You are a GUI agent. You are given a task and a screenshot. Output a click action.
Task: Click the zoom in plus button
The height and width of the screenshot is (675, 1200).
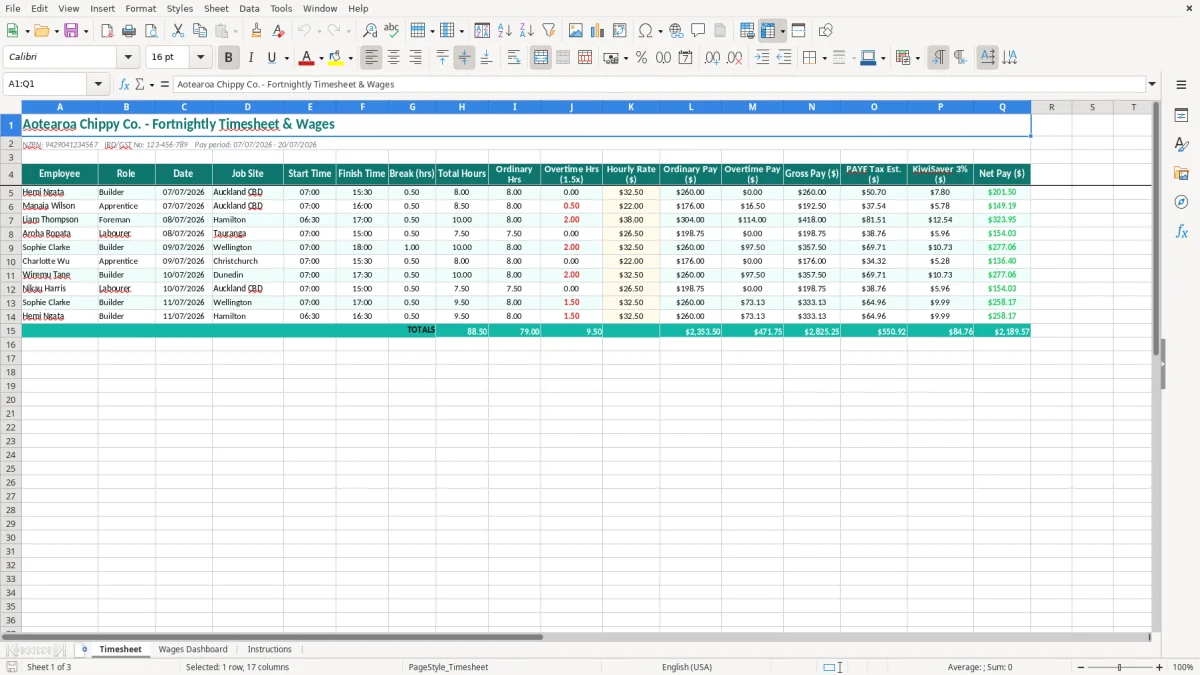click(1159, 667)
